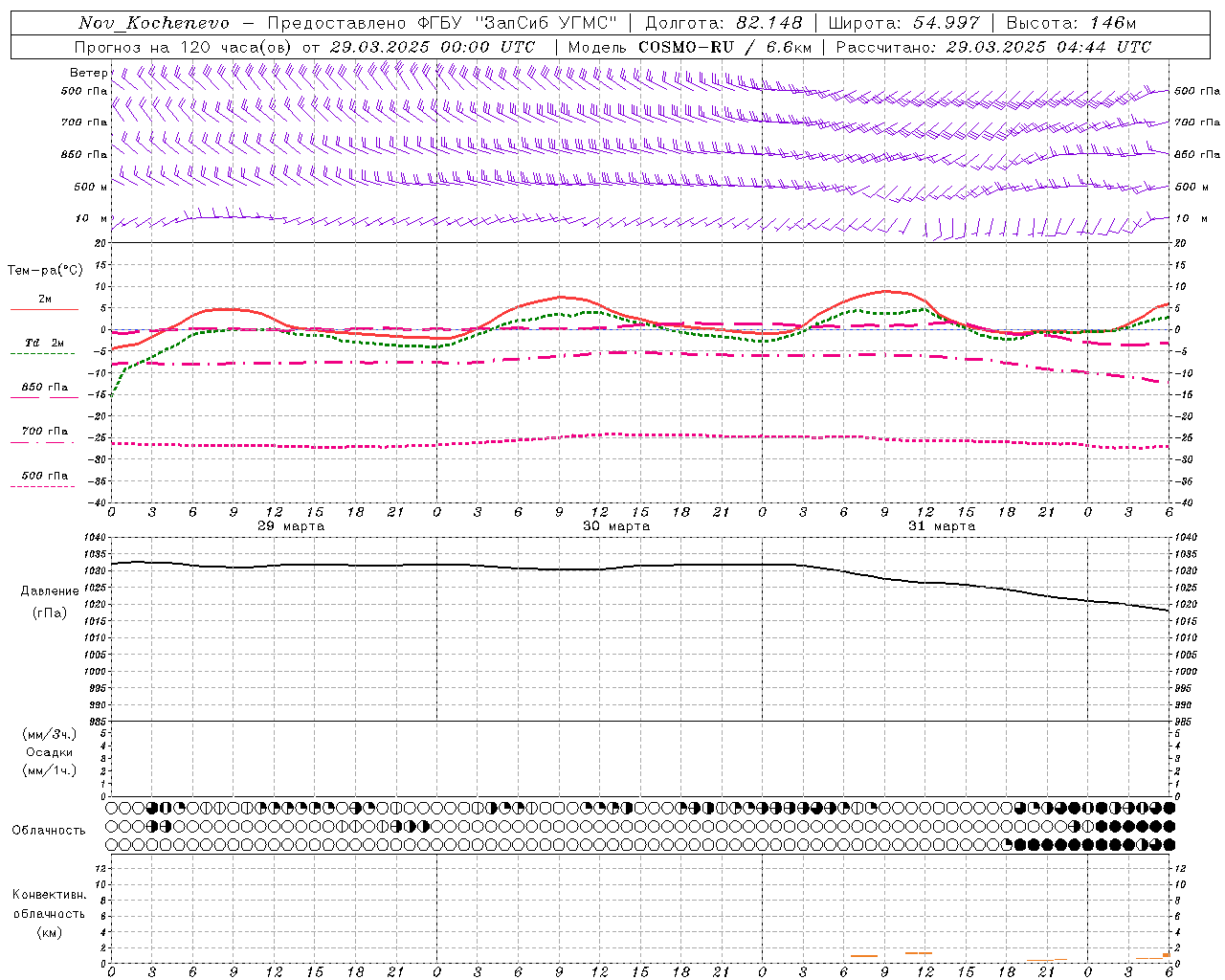Click the 'Модель COSMO-RU / 6.6км' label
This screenshot has height=980, width=1225.
pyautogui.click(x=689, y=47)
